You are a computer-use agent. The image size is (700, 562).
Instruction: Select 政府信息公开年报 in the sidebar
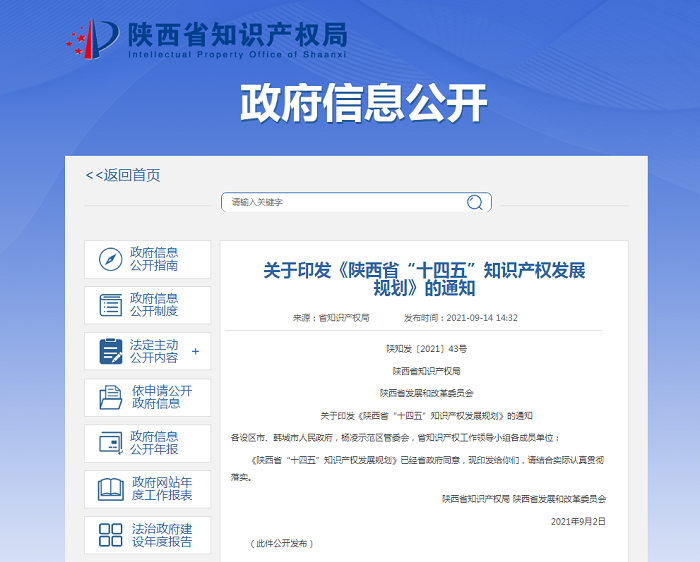point(154,443)
